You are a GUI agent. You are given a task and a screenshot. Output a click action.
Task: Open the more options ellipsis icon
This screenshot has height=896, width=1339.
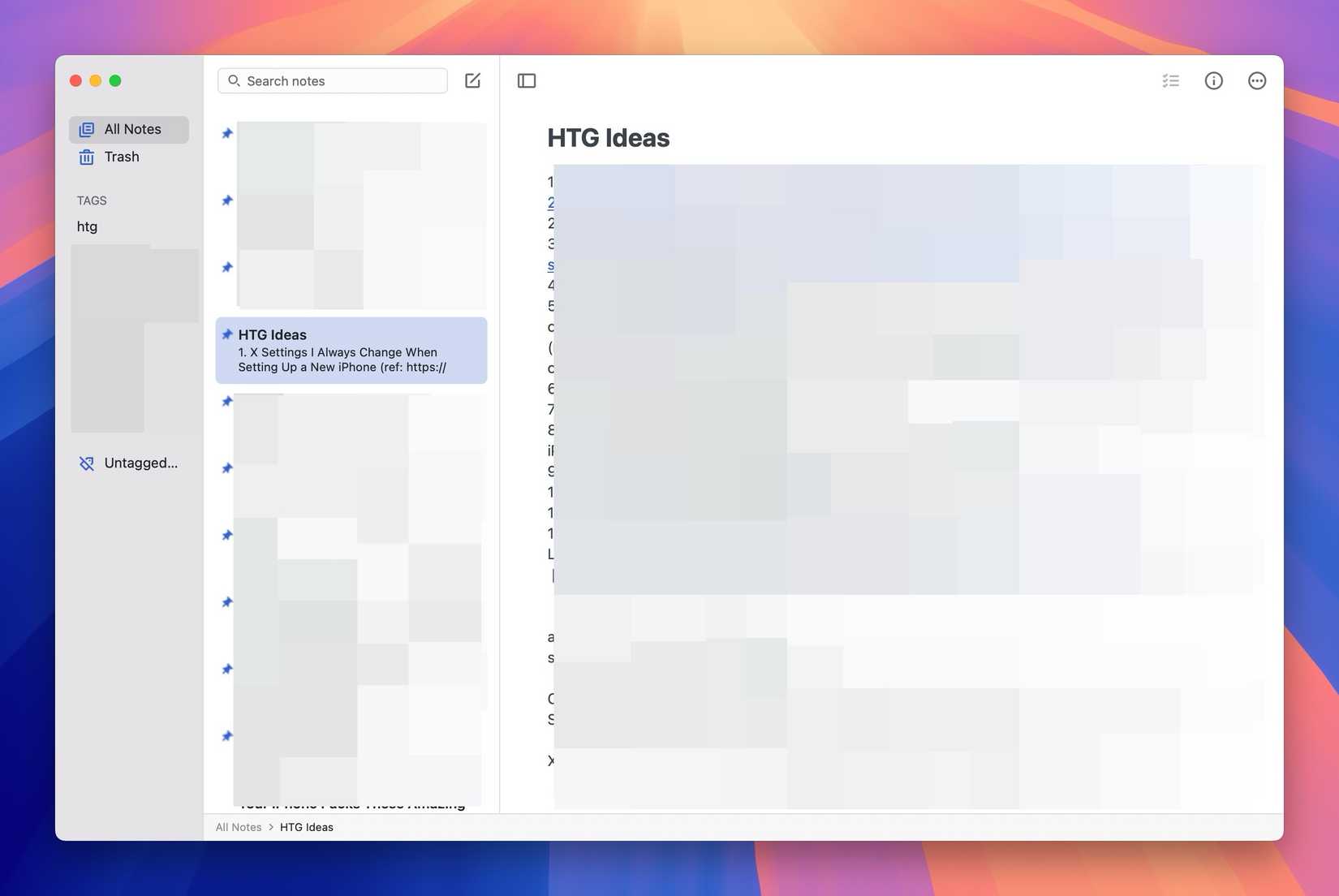click(1256, 80)
